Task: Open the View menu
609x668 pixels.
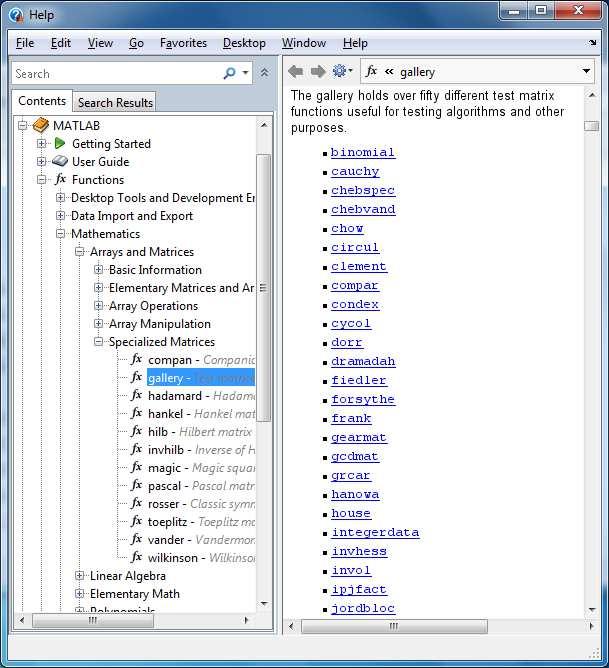Action: [x=100, y=43]
